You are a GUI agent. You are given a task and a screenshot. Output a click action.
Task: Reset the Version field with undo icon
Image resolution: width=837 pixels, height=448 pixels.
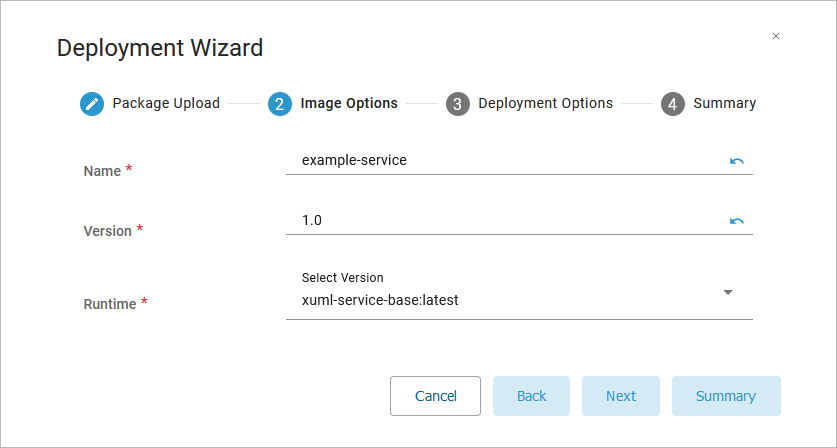737,220
